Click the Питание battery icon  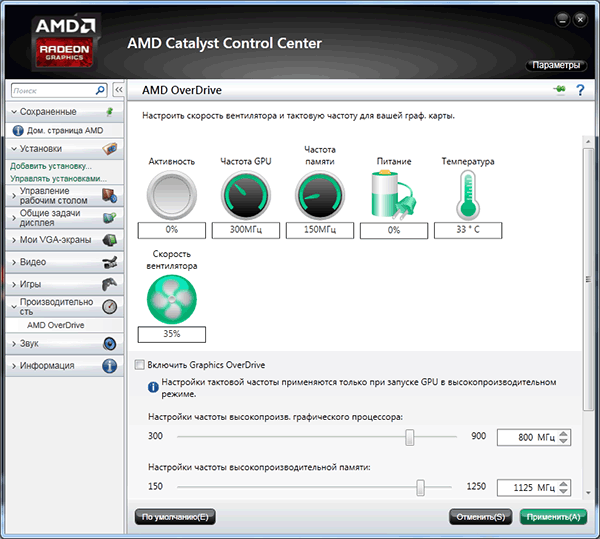pyautogui.click(x=393, y=195)
